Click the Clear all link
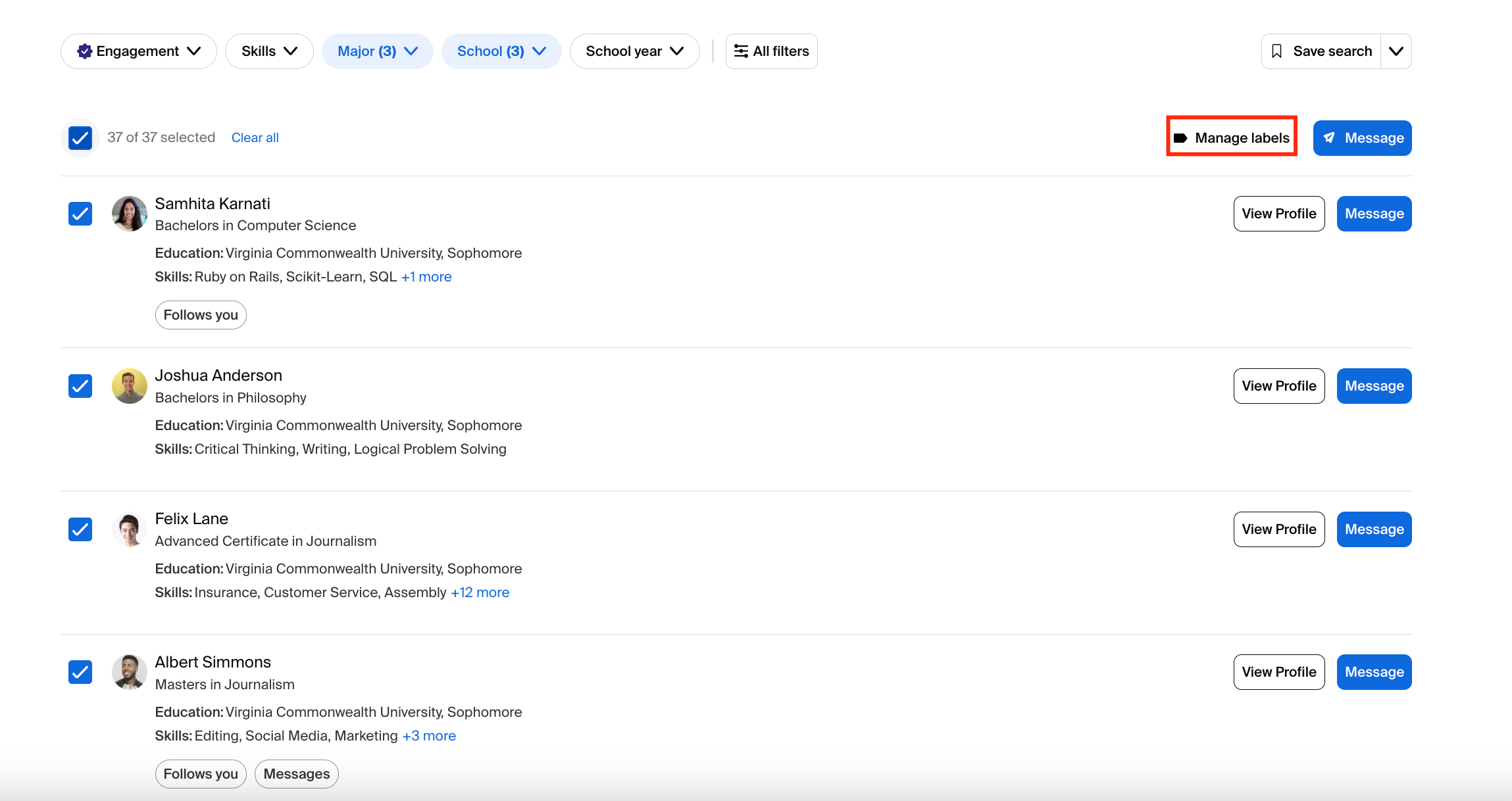This screenshot has height=801, width=1512. pyautogui.click(x=255, y=137)
